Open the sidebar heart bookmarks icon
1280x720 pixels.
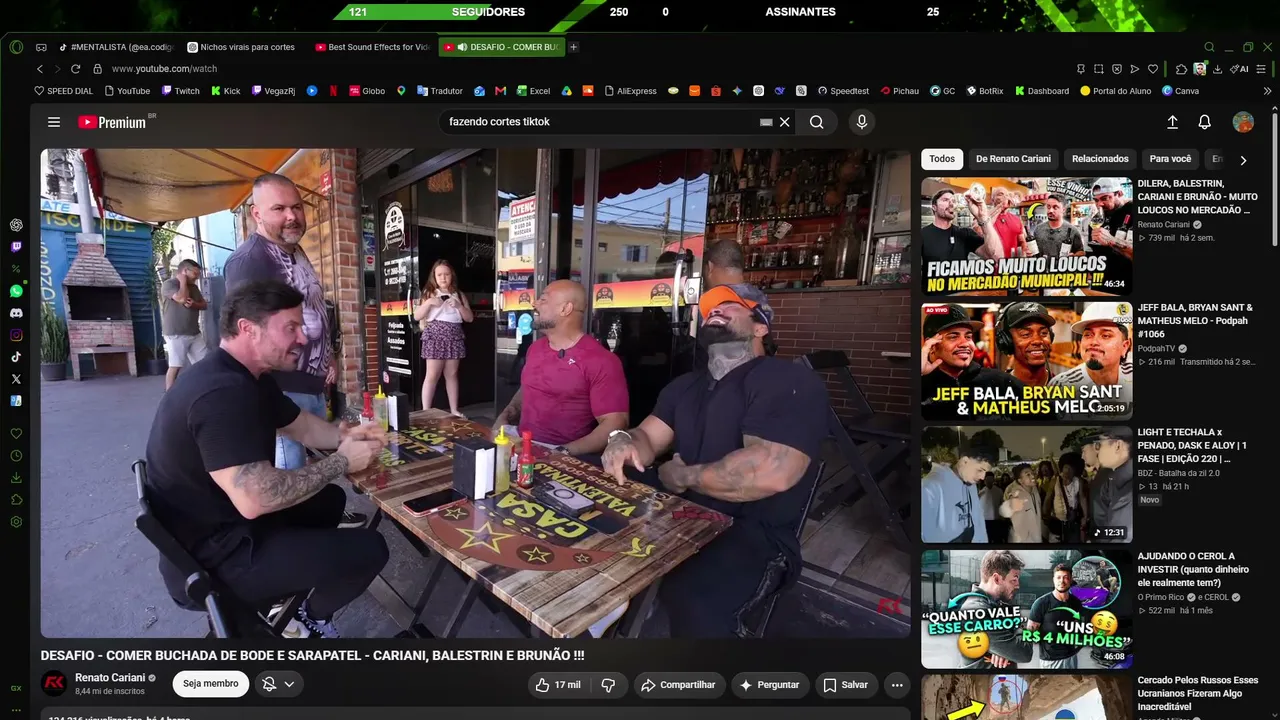click(16, 434)
